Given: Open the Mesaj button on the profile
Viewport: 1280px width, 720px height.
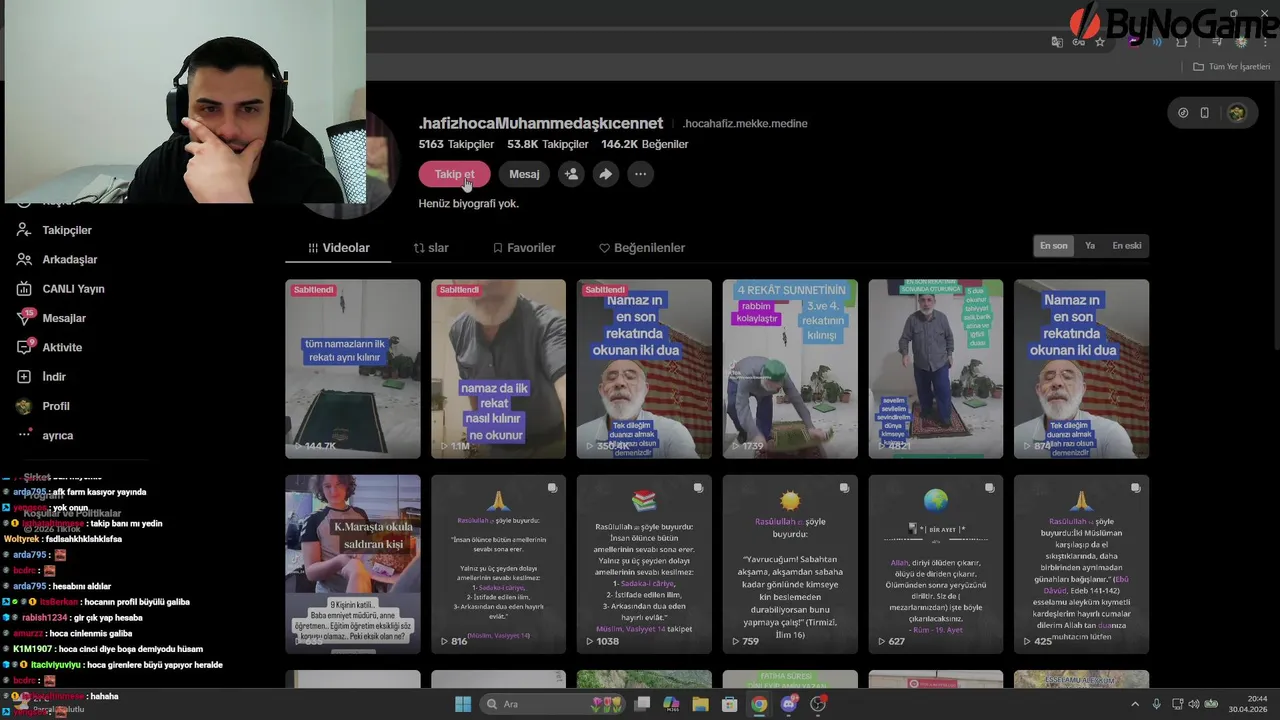Looking at the screenshot, I should click(x=524, y=174).
